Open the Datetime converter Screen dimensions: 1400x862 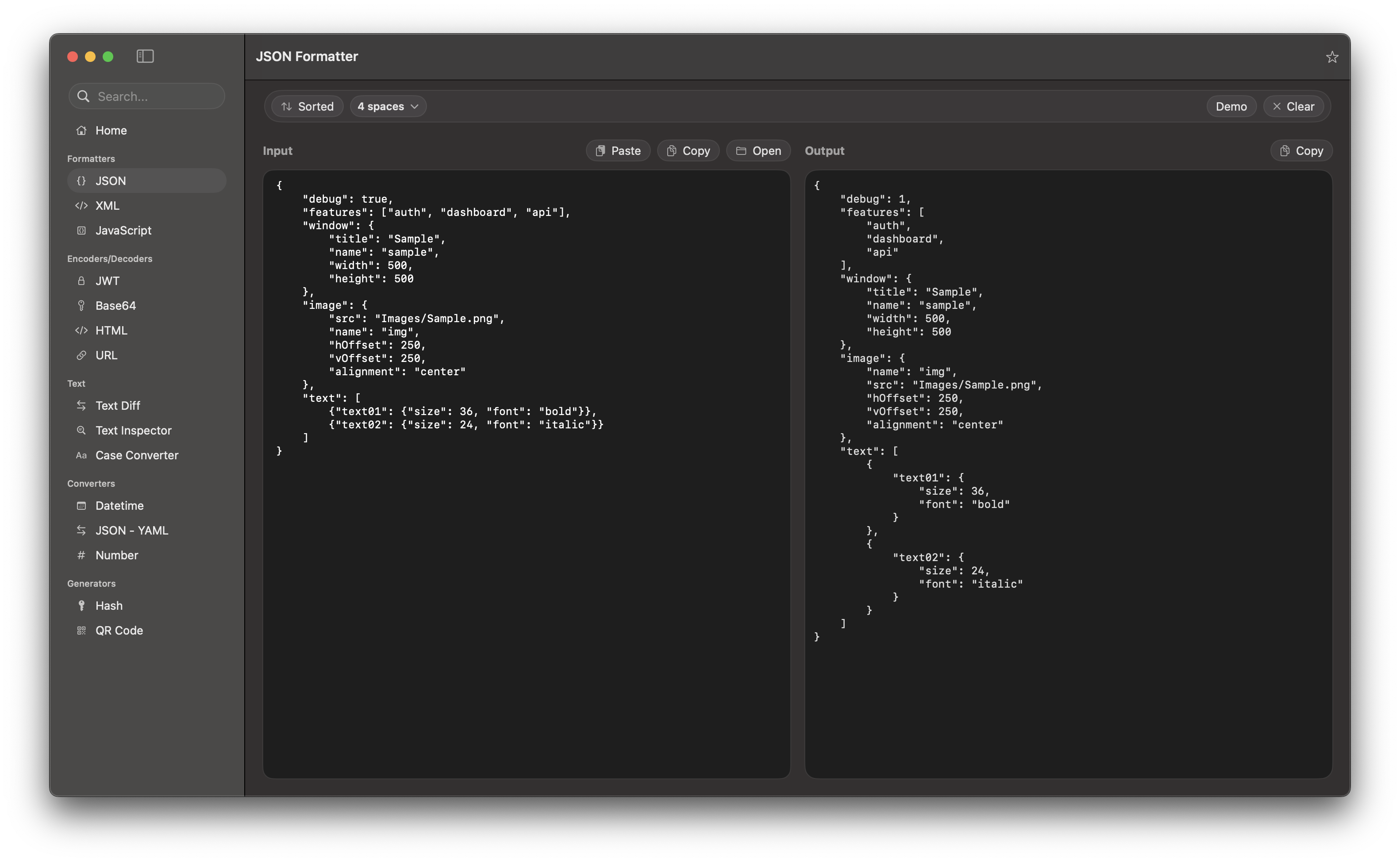pyautogui.click(x=119, y=506)
